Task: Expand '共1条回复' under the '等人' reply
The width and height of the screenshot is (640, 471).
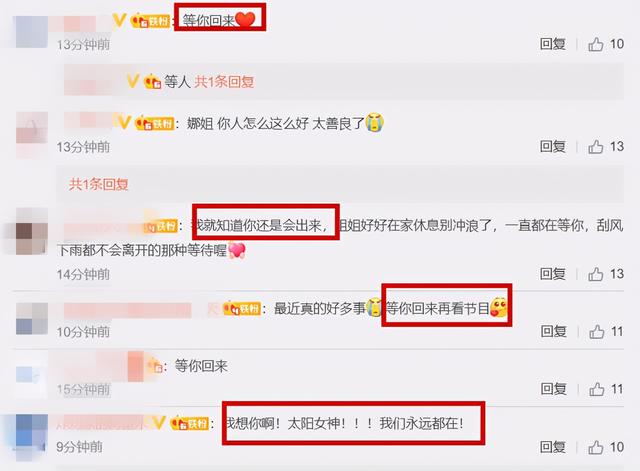Action: pos(224,82)
